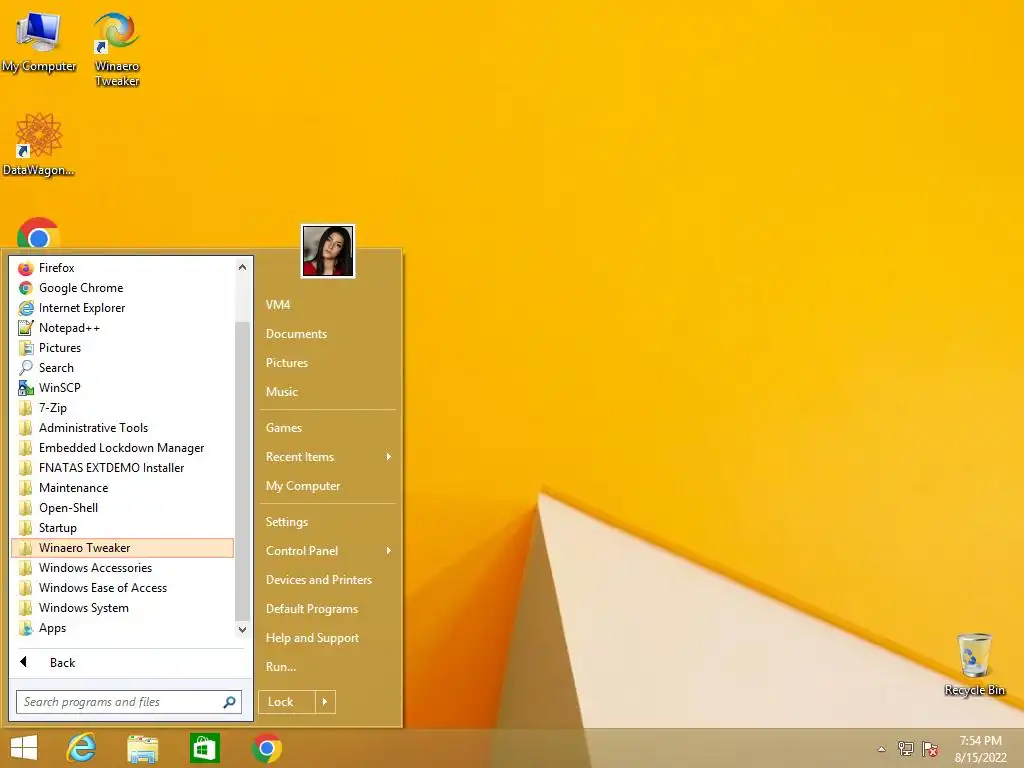
Task: Open Windows Store from the taskbar
Action: (204, 748)
